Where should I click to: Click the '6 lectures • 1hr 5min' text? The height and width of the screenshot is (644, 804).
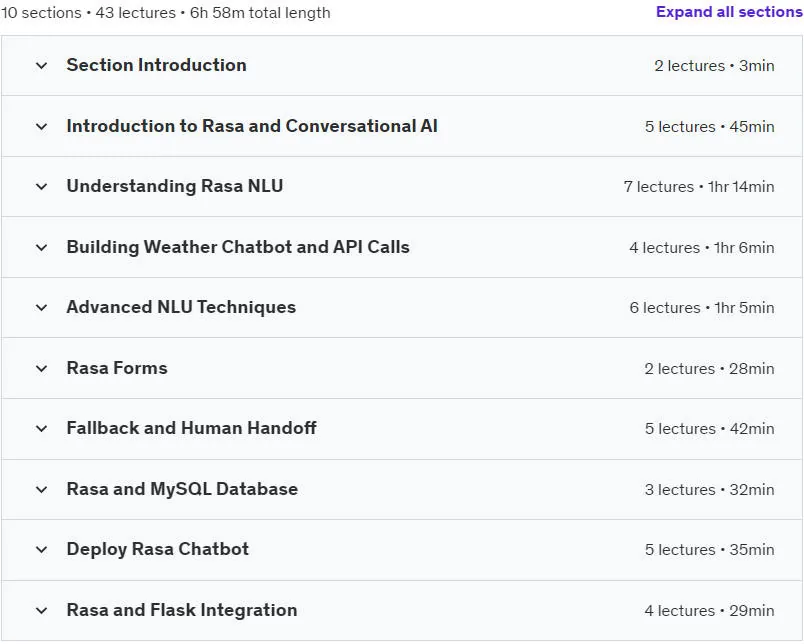702,308
